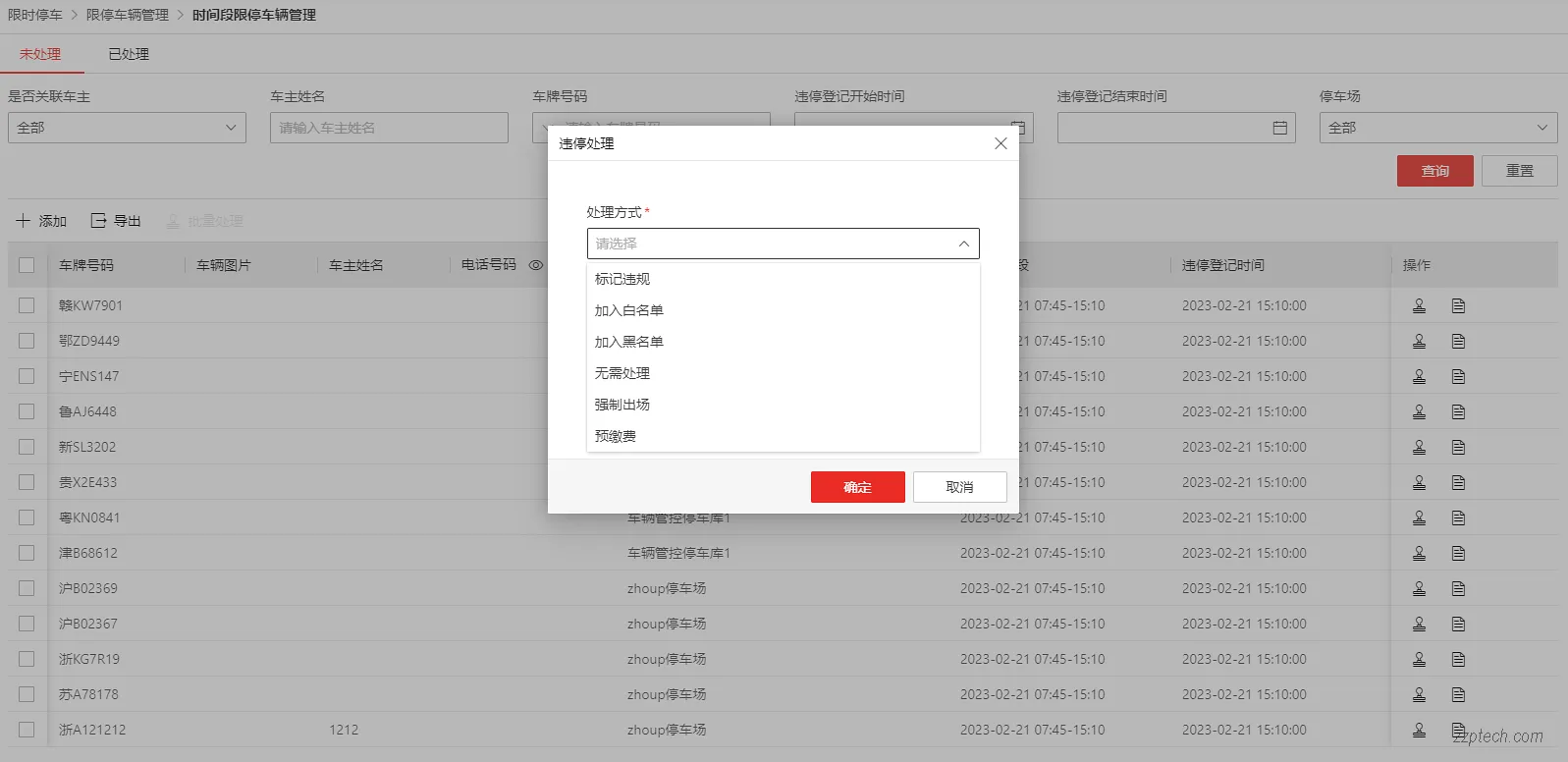This screenshot has height=762, width=1568.
Task: Open the document icon for 浙KG7R19 row
Action: pyautogui.click(x=1458, y=659)
